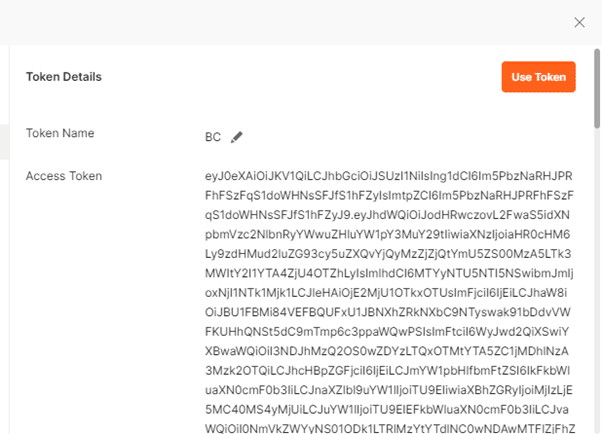Click the token line starting with qS1doWHNsSFJfS1hFZyJ9
The height and width of the screenshot is (434, 602).
(x=387, y=215)
